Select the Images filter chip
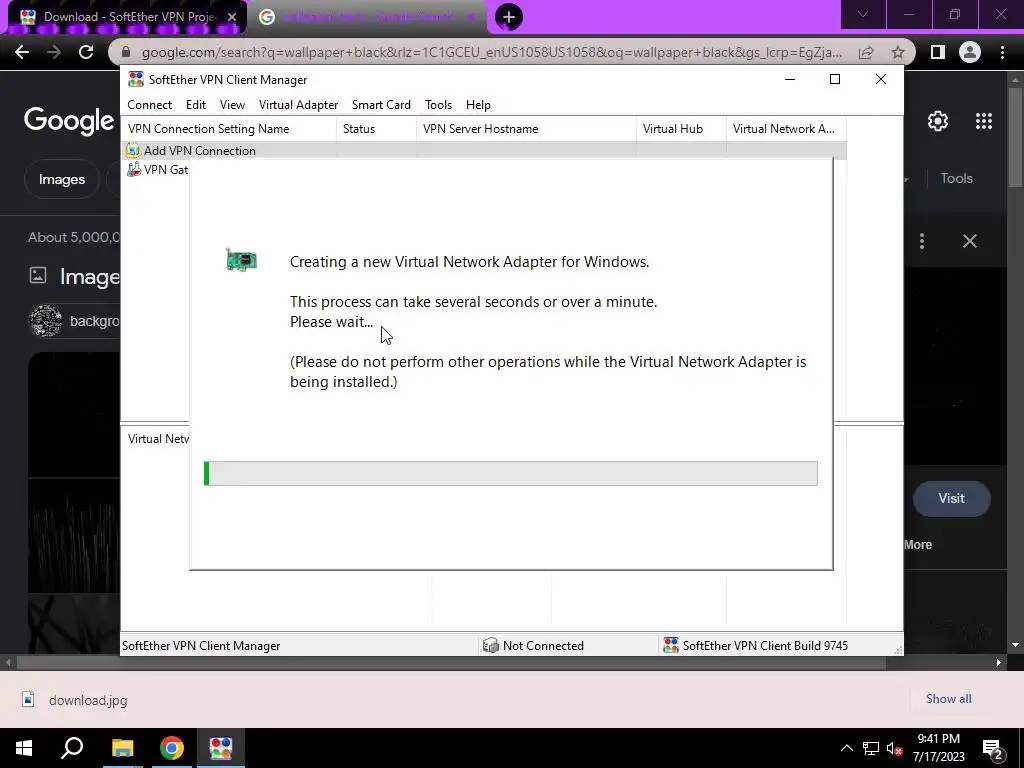1024x768 pixels. (x=61, y=179)
